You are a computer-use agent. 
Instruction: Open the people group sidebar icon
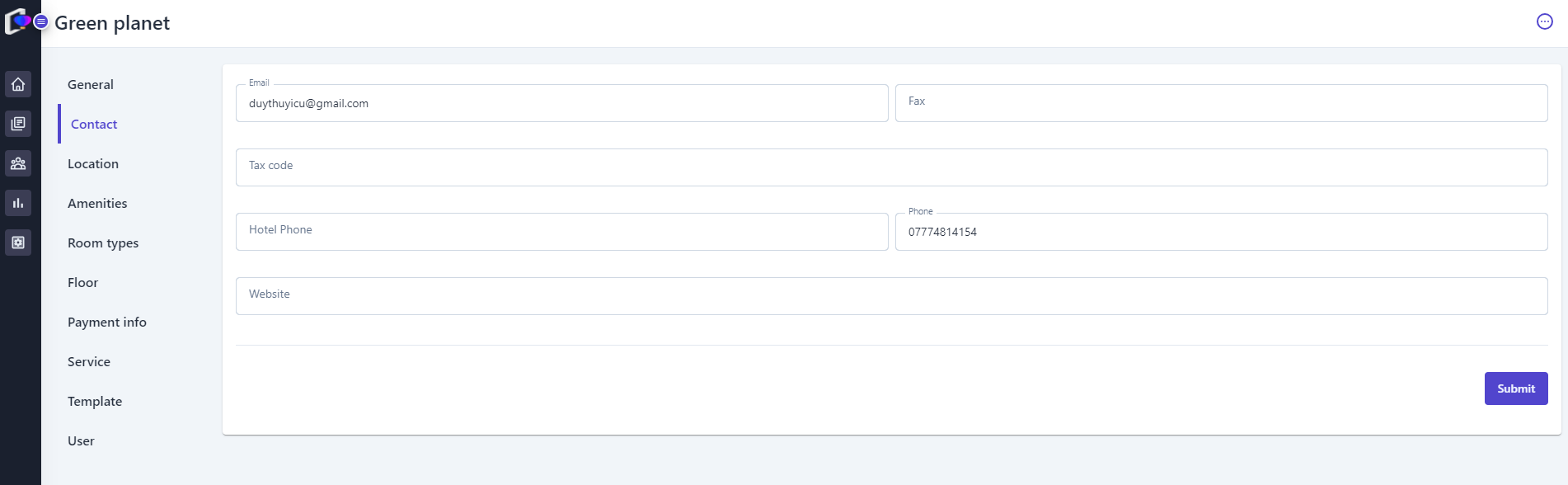18,163
